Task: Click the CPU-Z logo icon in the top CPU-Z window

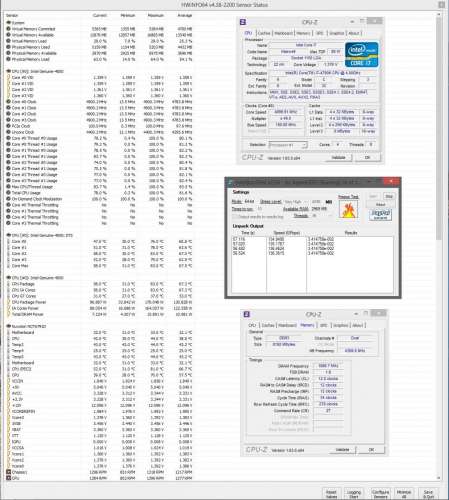Action: click(x=243, y=22)
